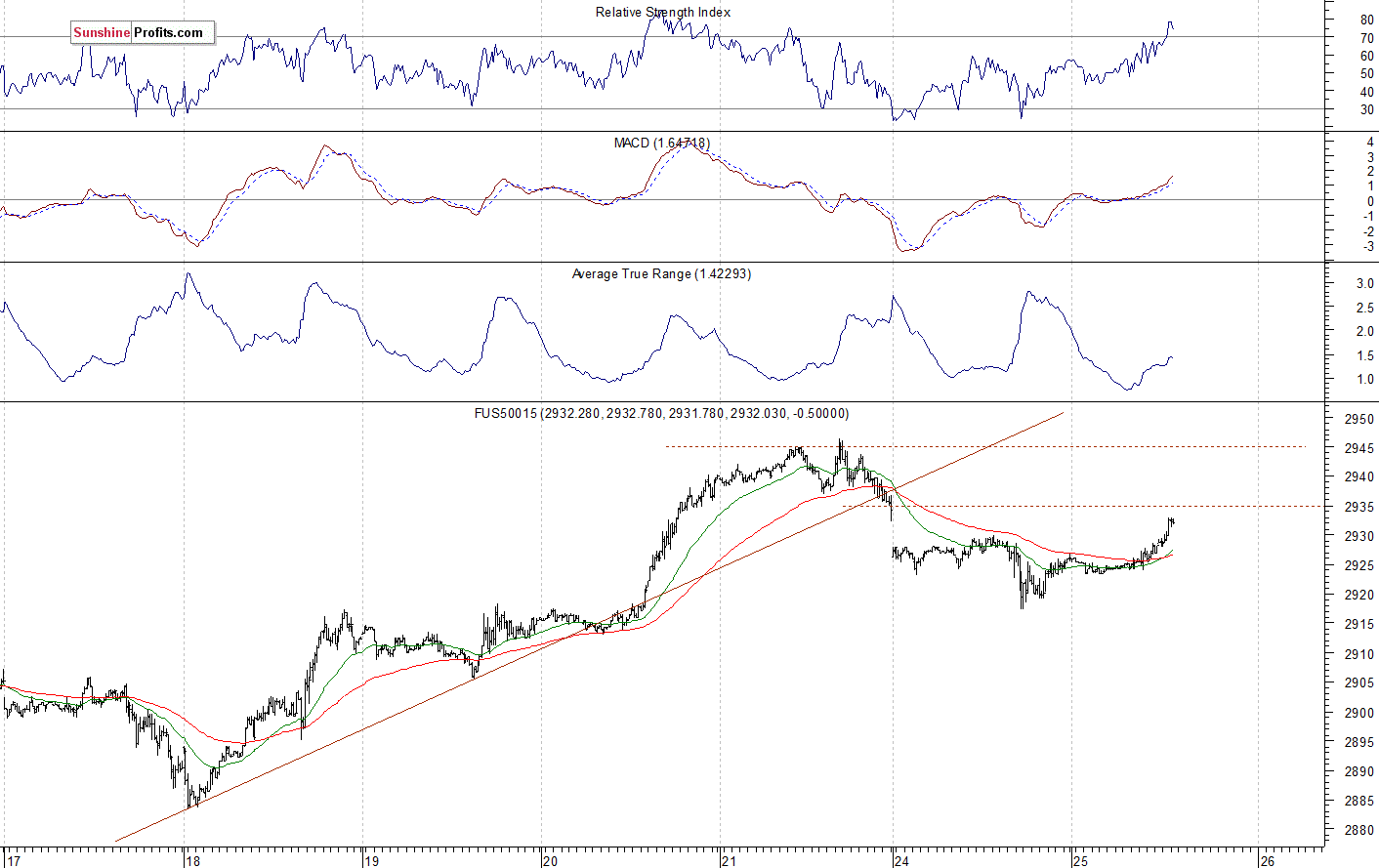Click the Average True Range (1.42293) label

(661, 273)
